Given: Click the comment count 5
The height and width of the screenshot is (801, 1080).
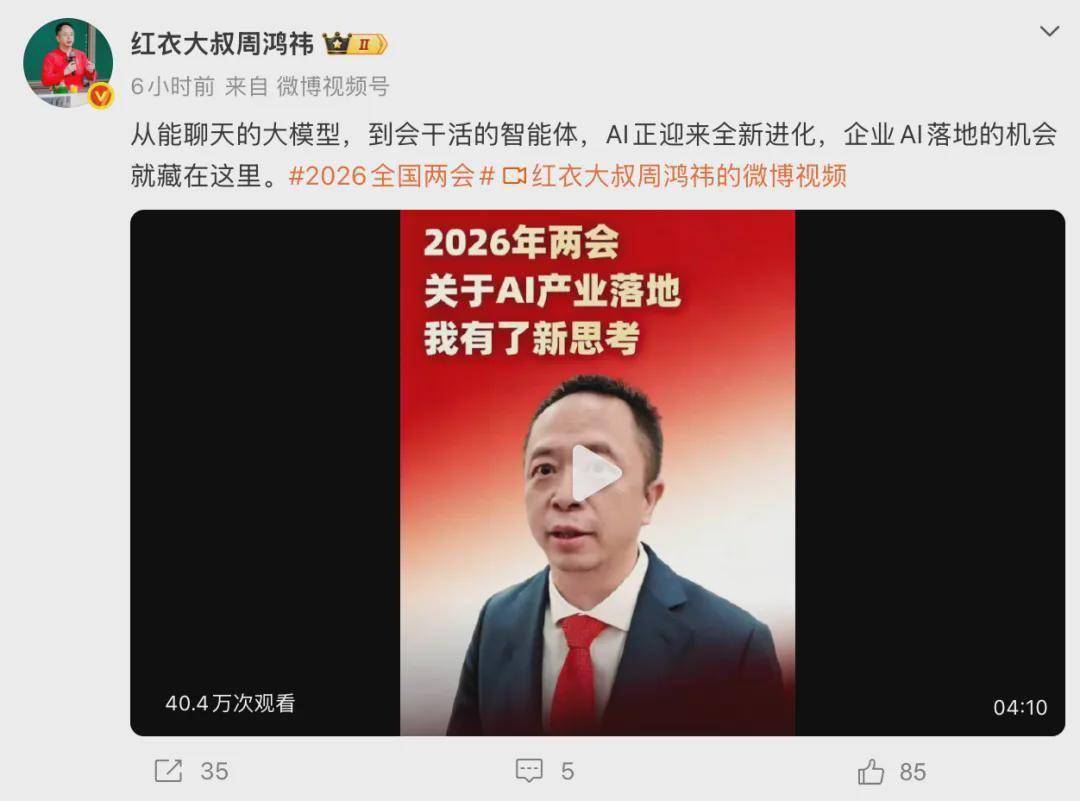Looking at the screenshot, I should click(567, 771).
